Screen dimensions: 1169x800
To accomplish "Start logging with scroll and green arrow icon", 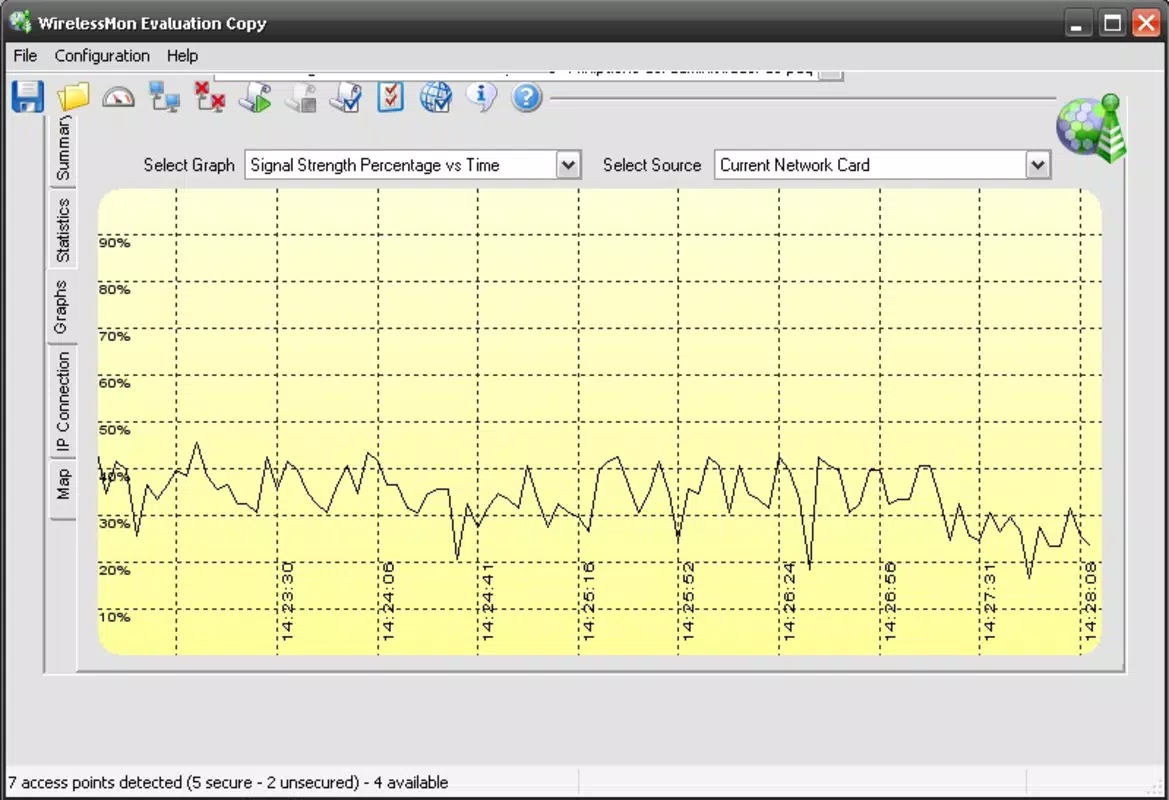I will (x=255, y=97).
